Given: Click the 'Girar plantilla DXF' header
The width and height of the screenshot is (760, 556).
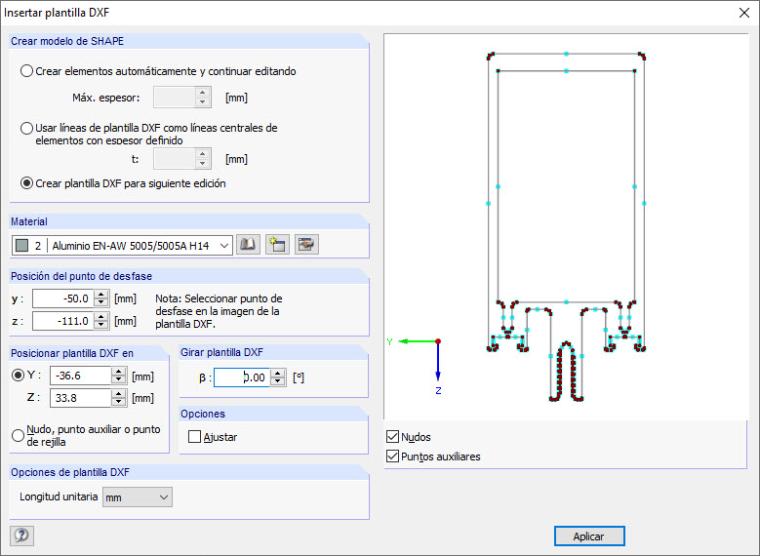Looking at the screenshot, I should [222, 352].
